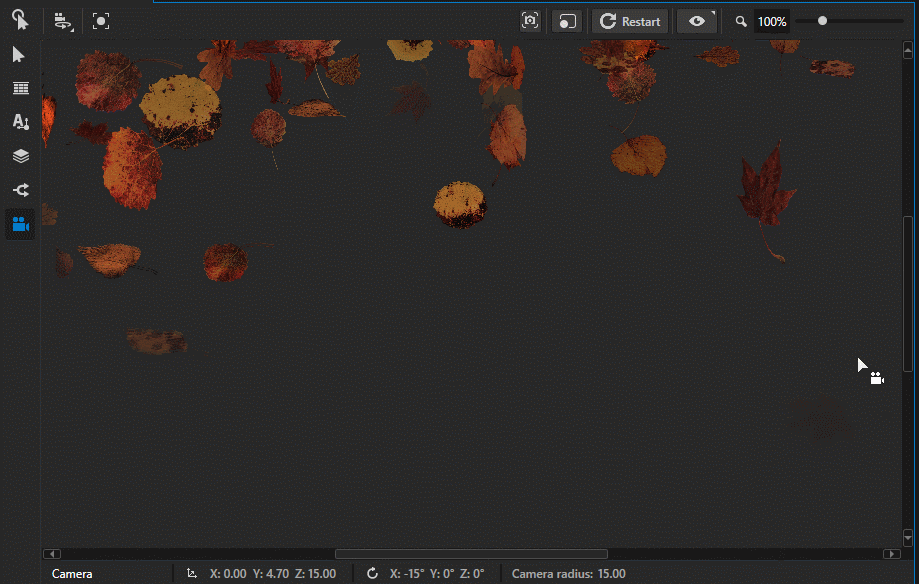
Task: Click the horizontal scrollbar below the viewport
Action: coord(470,553)
